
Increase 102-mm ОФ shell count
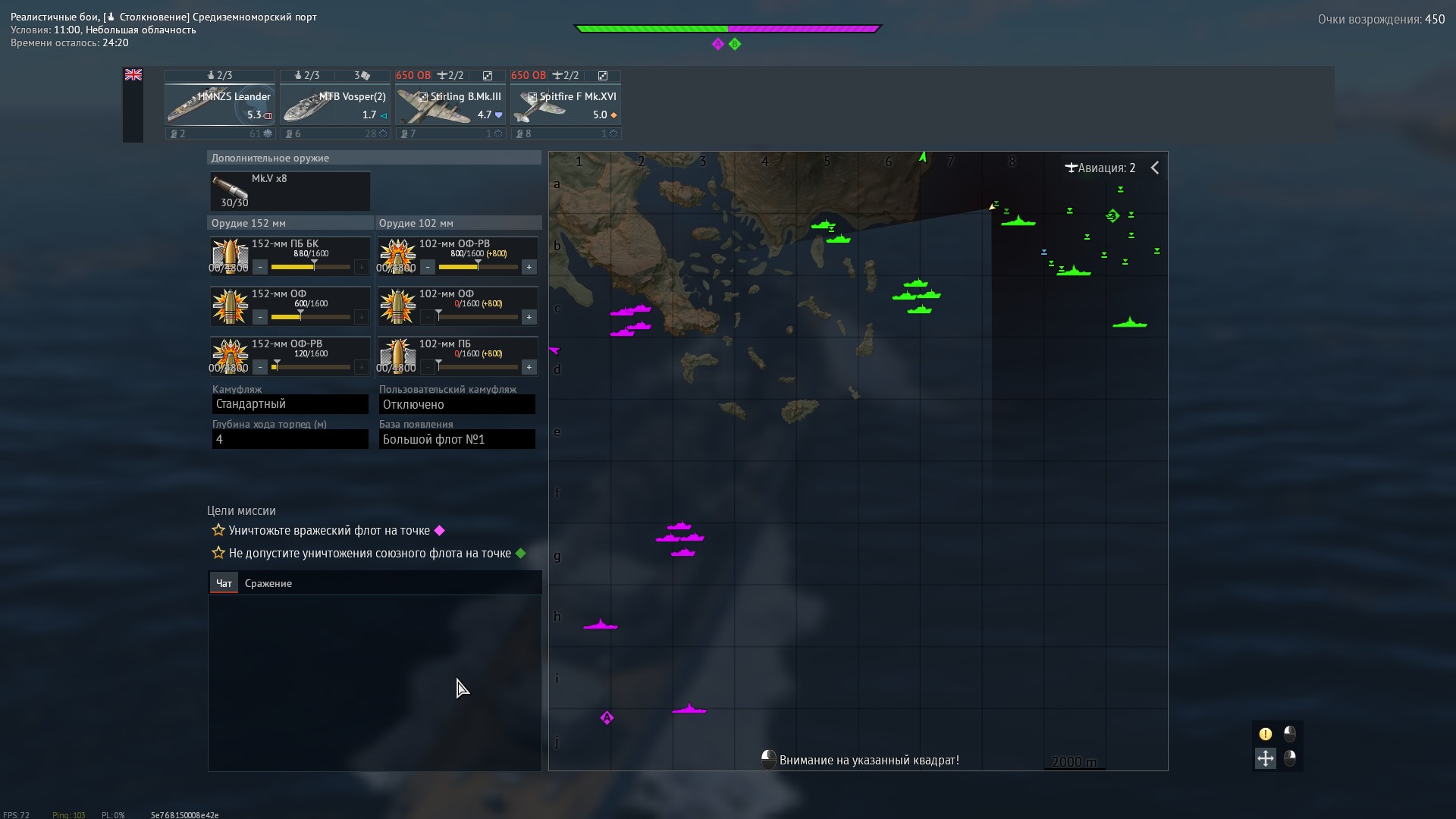click(x=529, y=317)
